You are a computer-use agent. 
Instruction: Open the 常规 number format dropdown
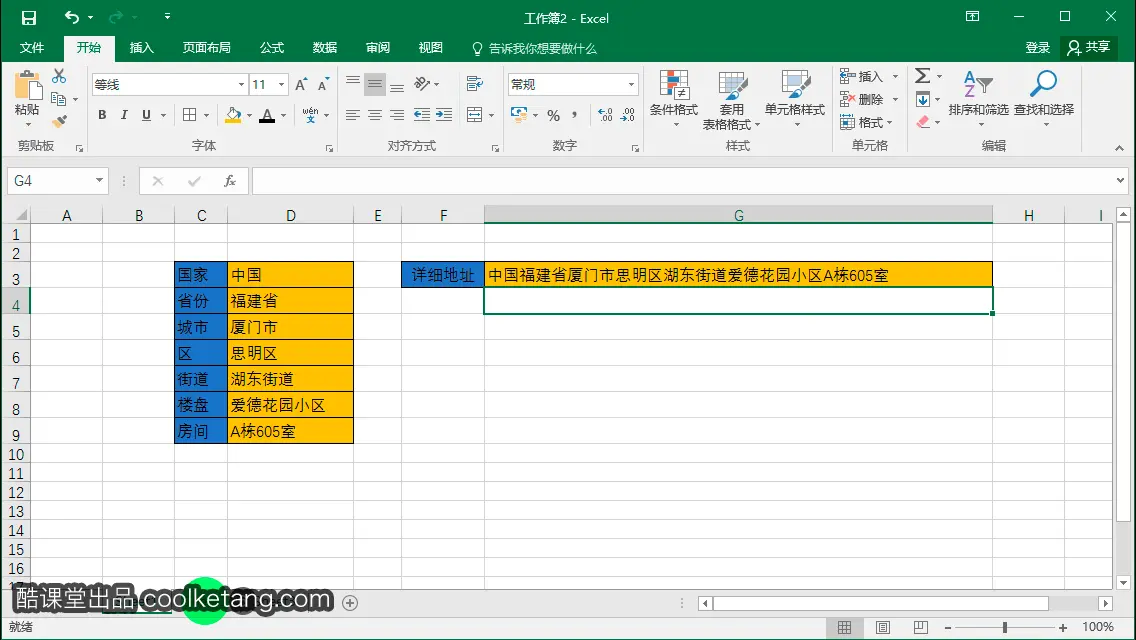(631, 85)
